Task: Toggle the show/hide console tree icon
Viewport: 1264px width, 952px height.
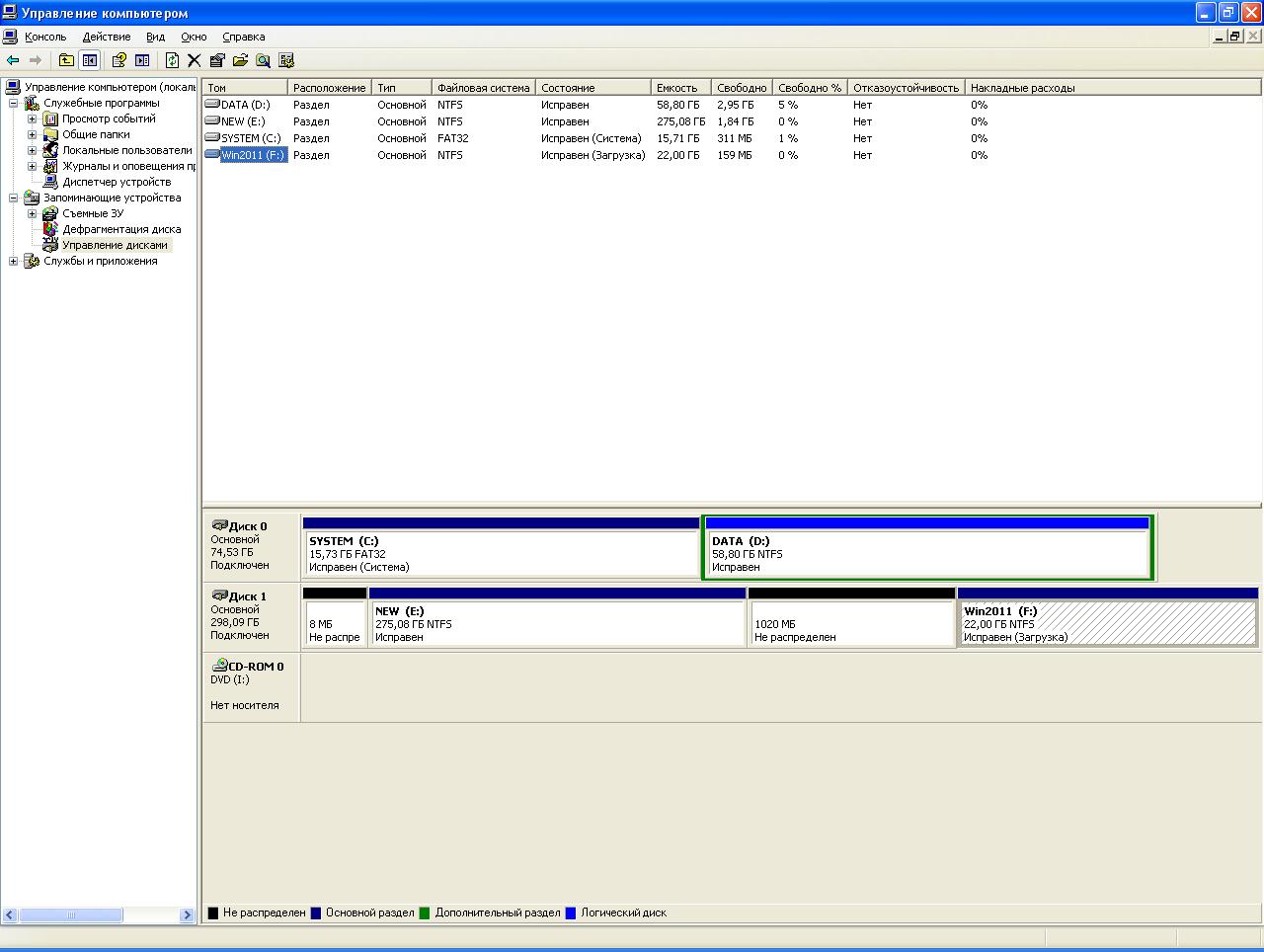Action: tap(90, 60)
